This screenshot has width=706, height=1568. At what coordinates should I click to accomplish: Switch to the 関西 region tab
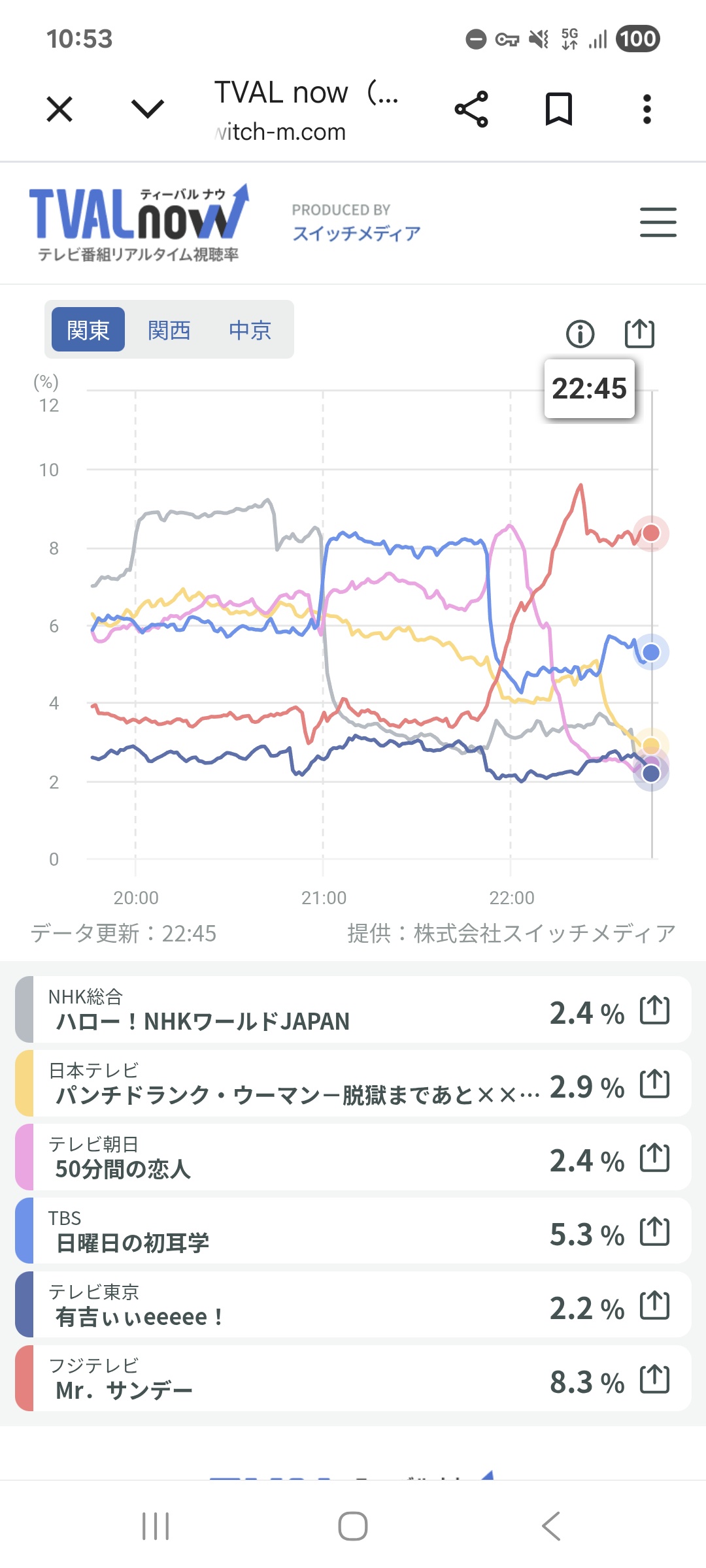[x=169, y=330]
